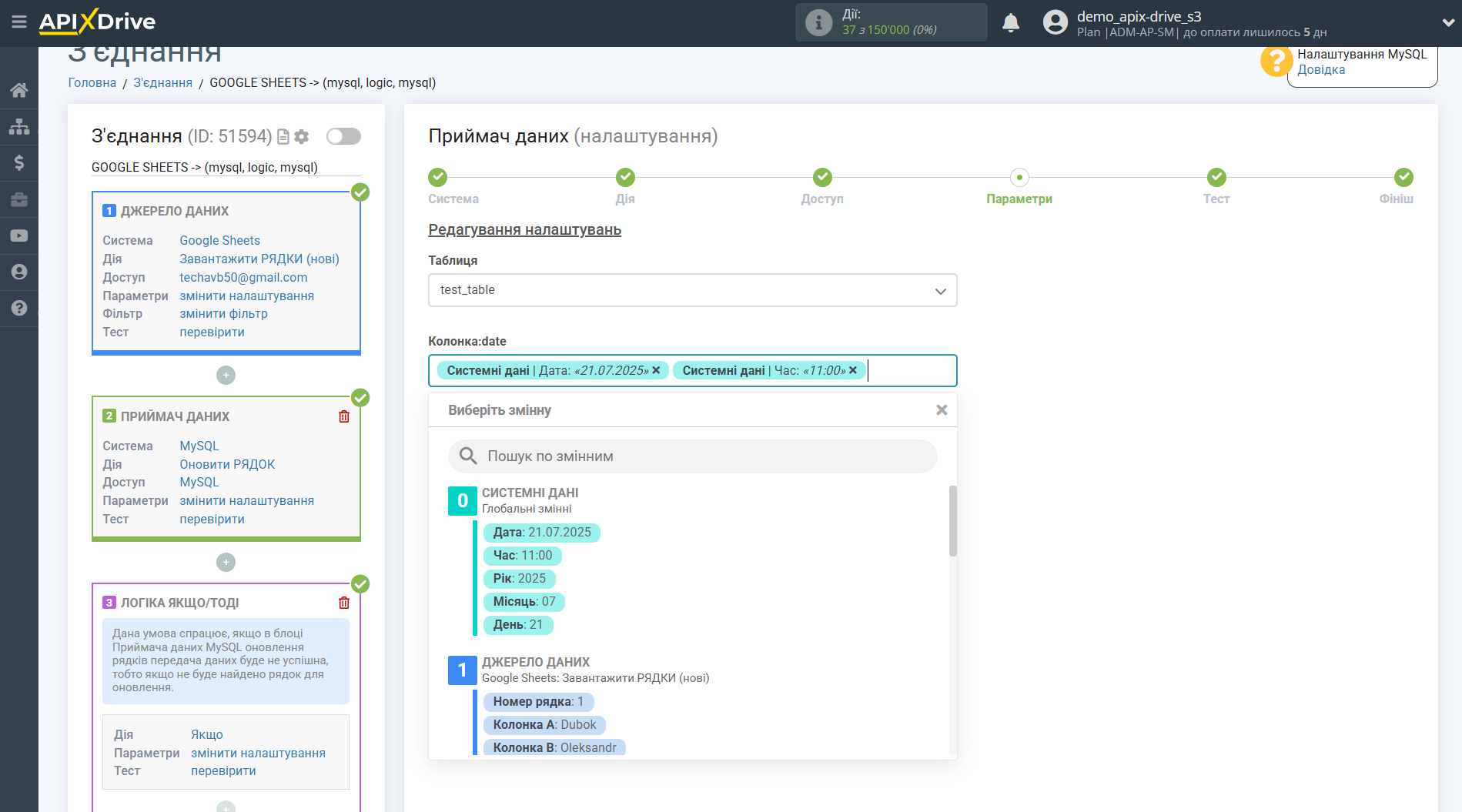Select variable Колонка A: Dubok

pyautogui.click(x=545, y=725)
